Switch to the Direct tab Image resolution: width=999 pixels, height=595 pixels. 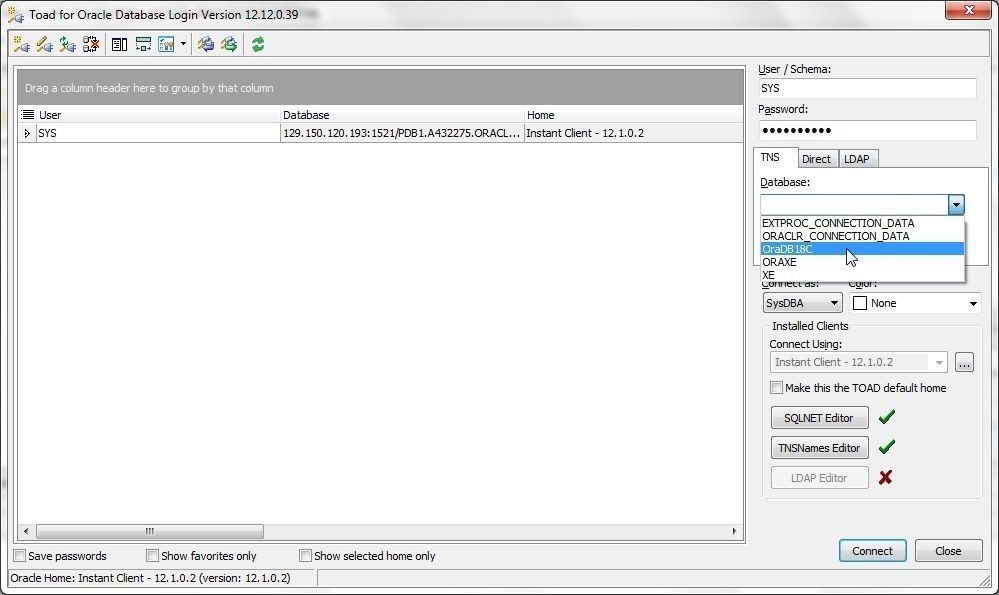click(816, 159)
